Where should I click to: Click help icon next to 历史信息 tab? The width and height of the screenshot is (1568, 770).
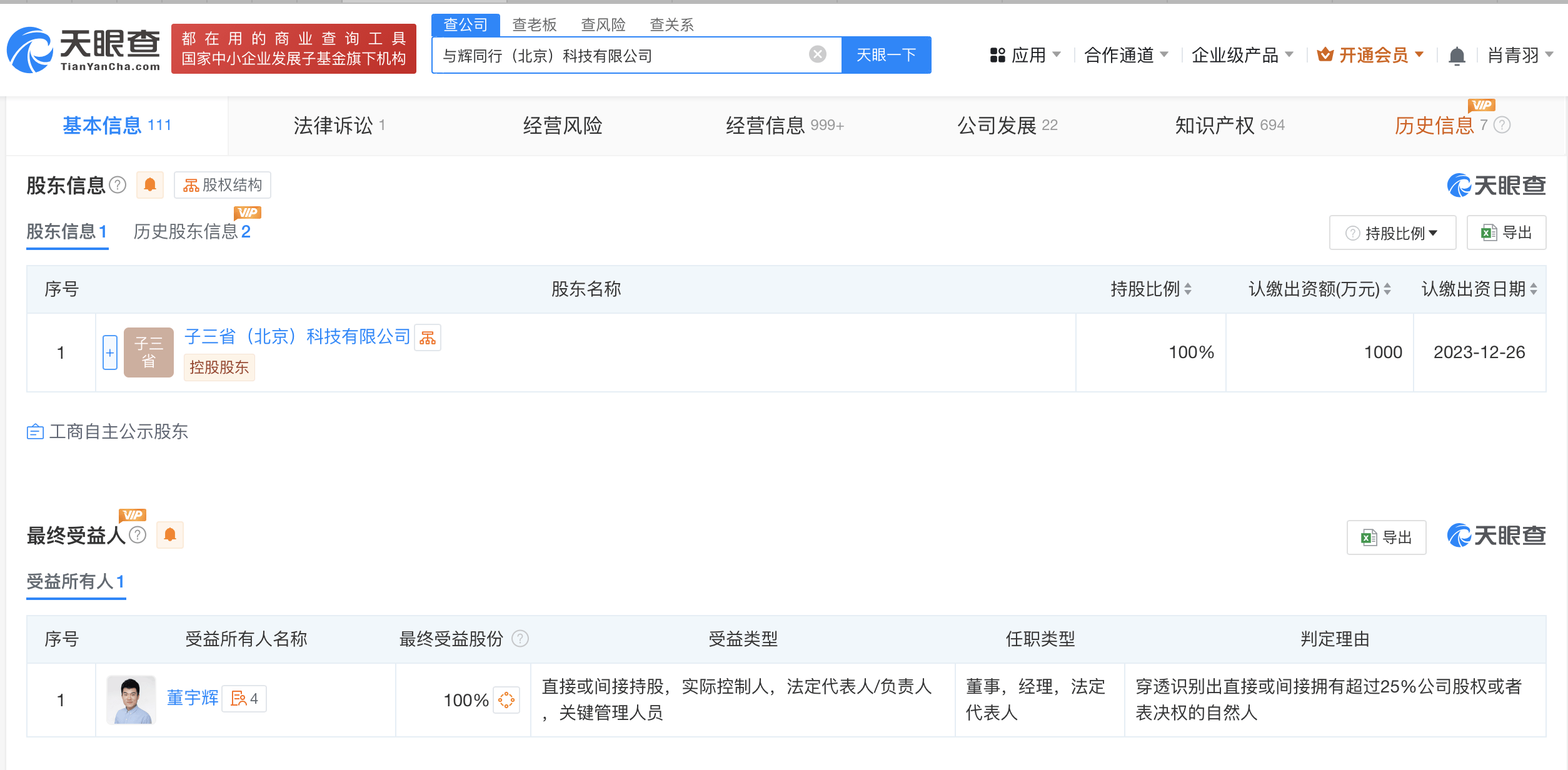(1502, 125)
